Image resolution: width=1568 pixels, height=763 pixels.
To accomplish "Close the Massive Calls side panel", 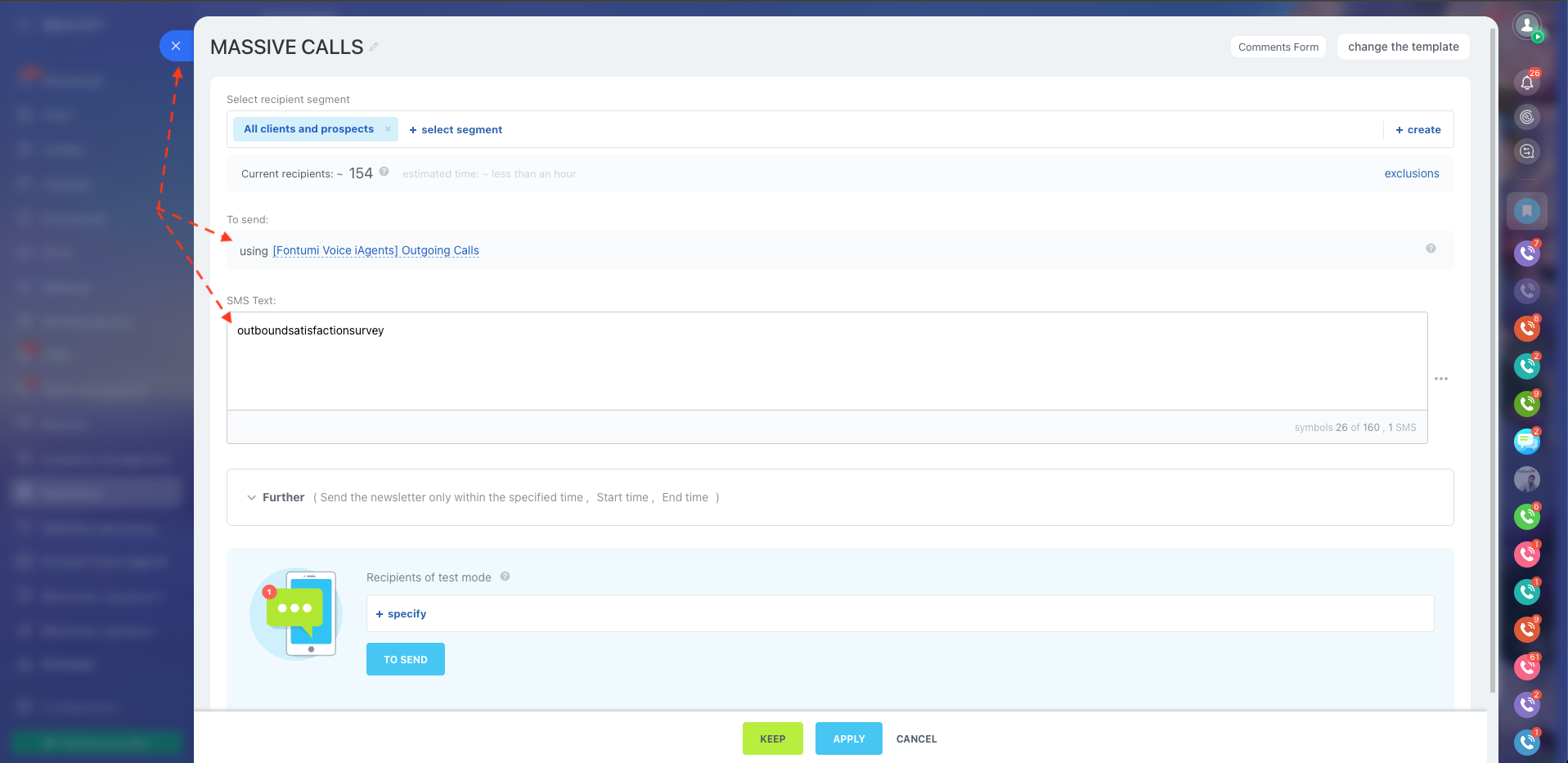I will (x=176, y=46).
